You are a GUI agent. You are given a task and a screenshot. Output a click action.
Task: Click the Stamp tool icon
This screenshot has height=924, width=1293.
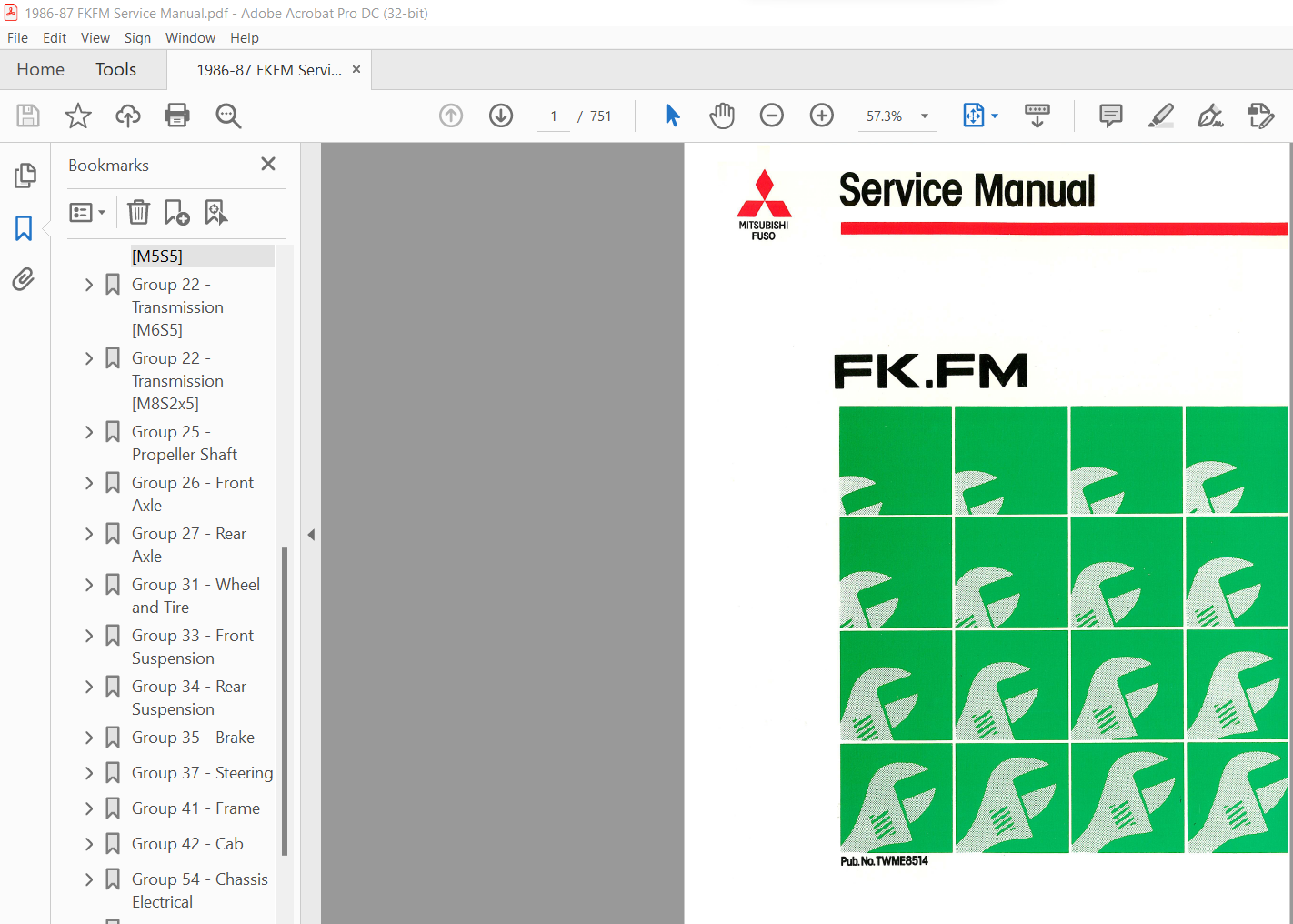point(1261,115)
